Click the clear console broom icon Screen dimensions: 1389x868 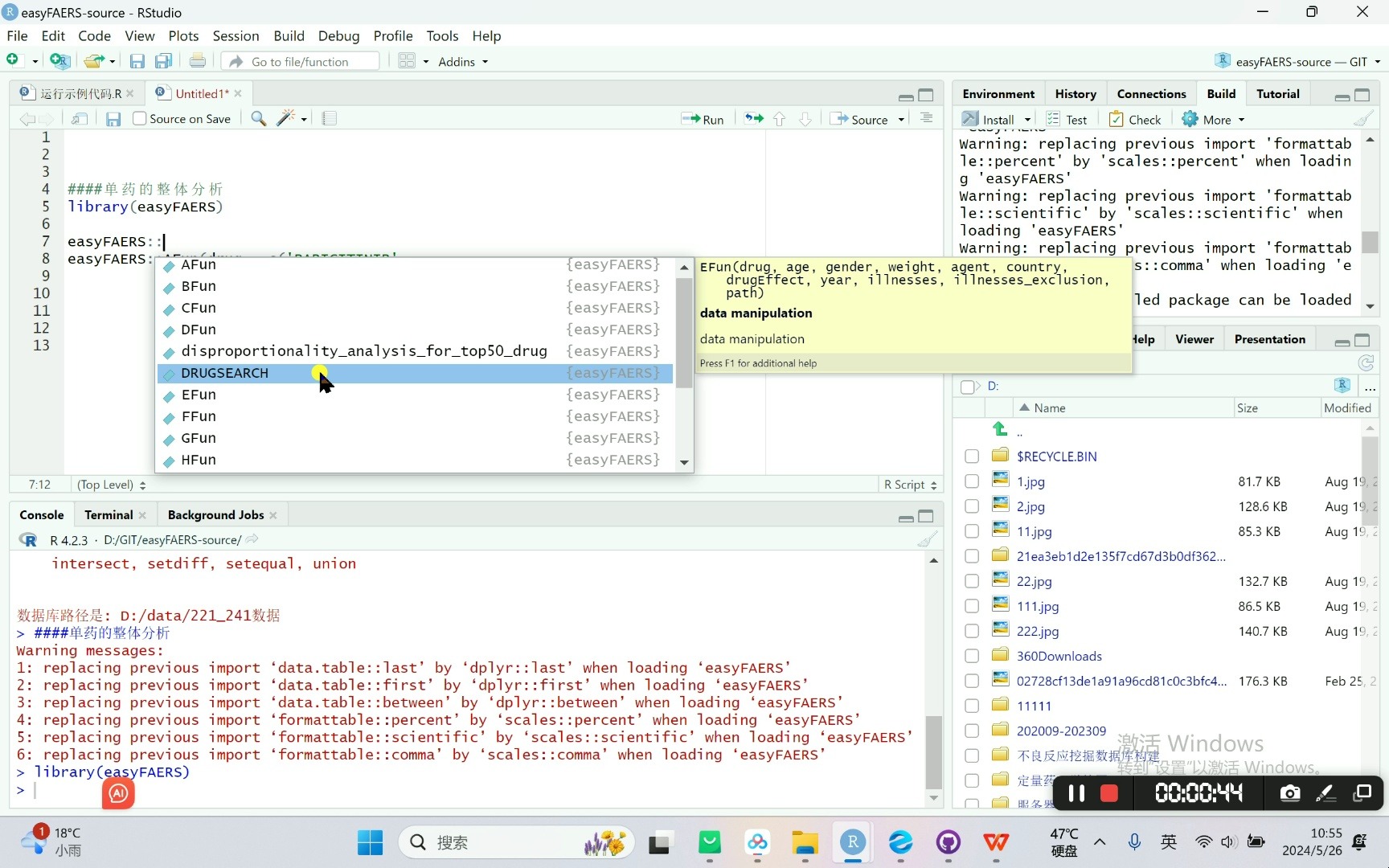927,539
